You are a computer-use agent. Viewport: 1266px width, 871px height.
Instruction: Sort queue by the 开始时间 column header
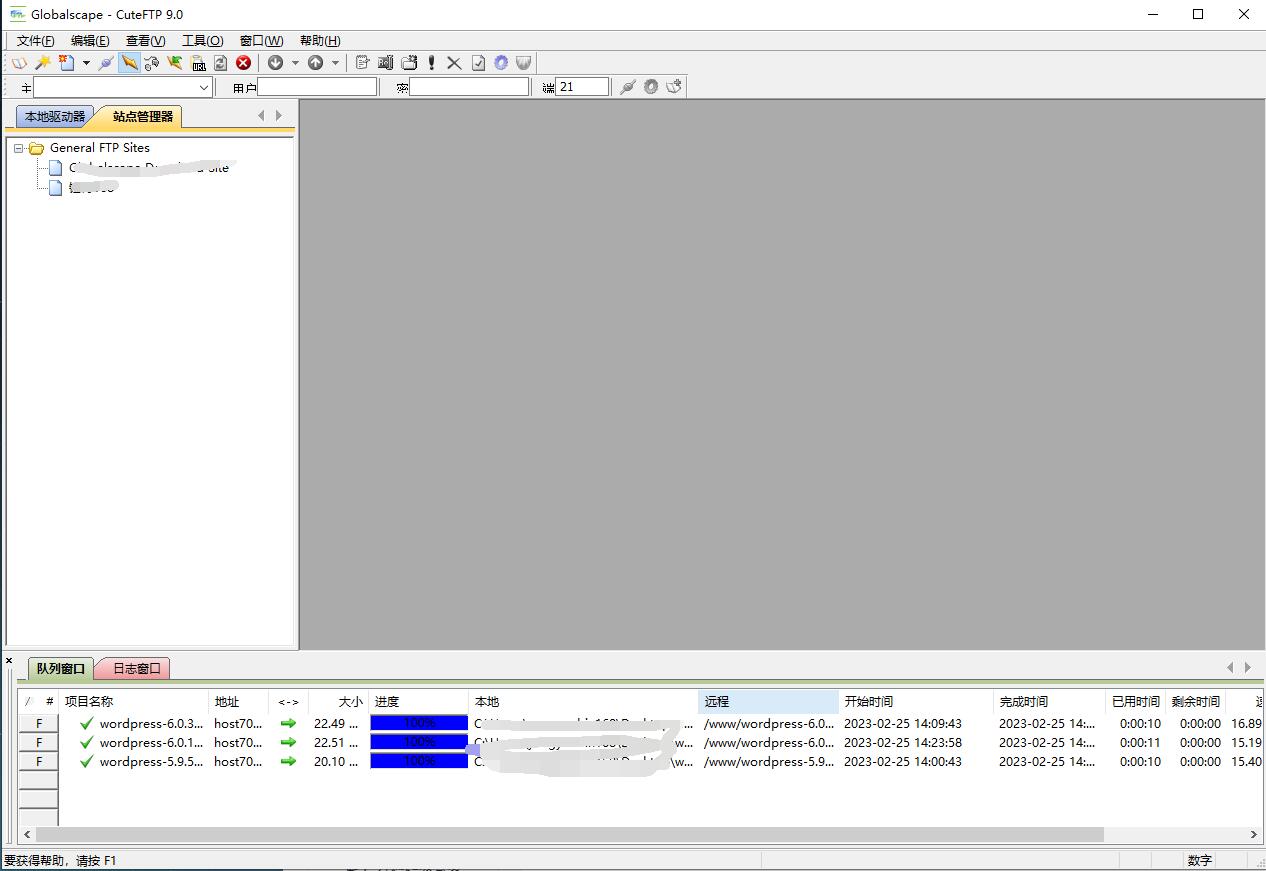916,701
